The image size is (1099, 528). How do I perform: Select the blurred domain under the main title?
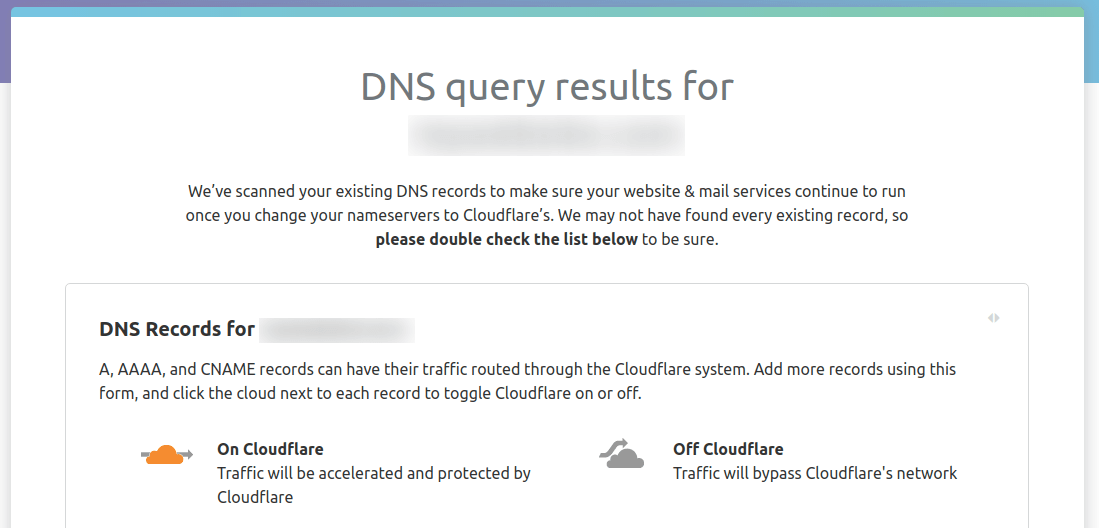[546, 136]
